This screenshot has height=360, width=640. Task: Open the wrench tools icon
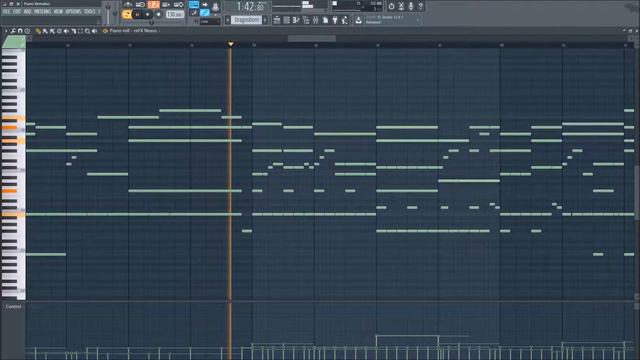pyautogui.click(x=13, y=31)
